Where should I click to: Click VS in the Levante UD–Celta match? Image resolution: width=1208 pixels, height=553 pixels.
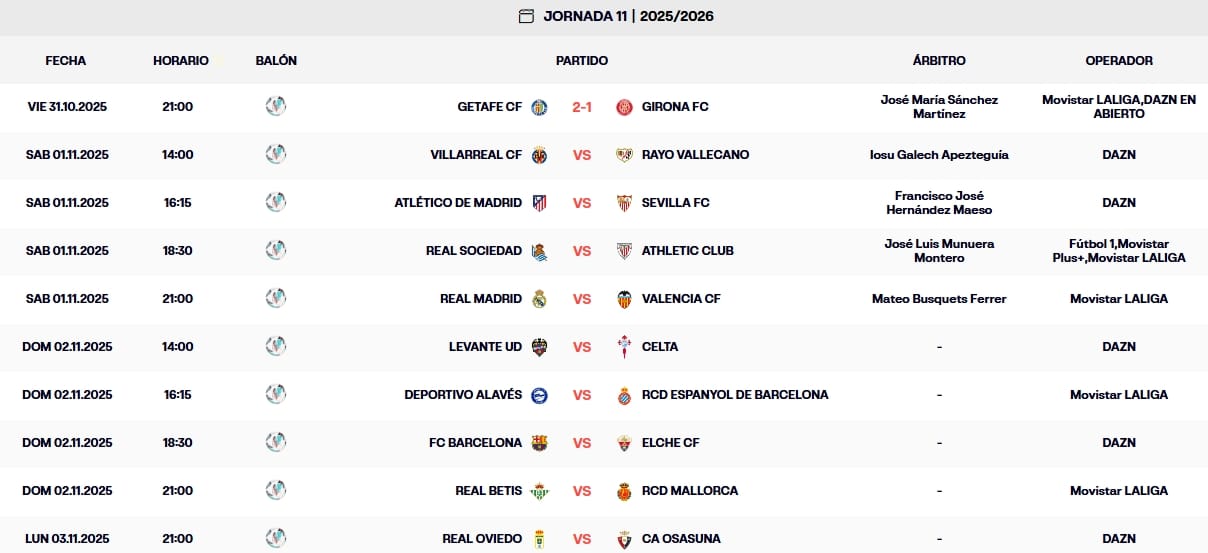click(582, 347)
